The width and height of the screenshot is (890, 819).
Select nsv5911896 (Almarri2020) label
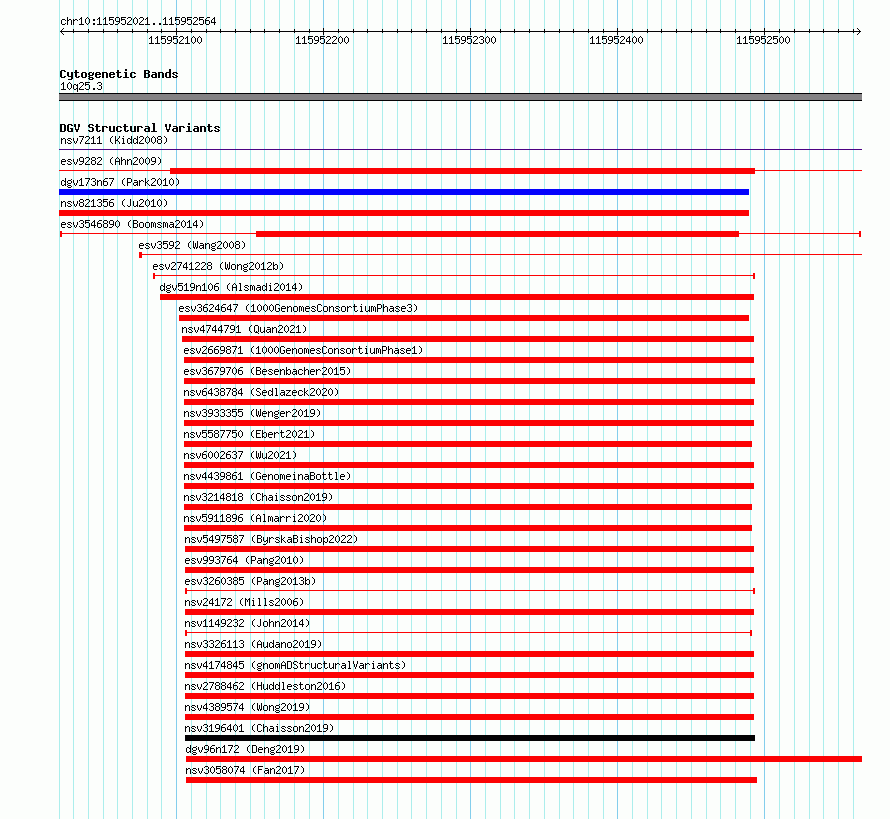click(x=255, y=518)
